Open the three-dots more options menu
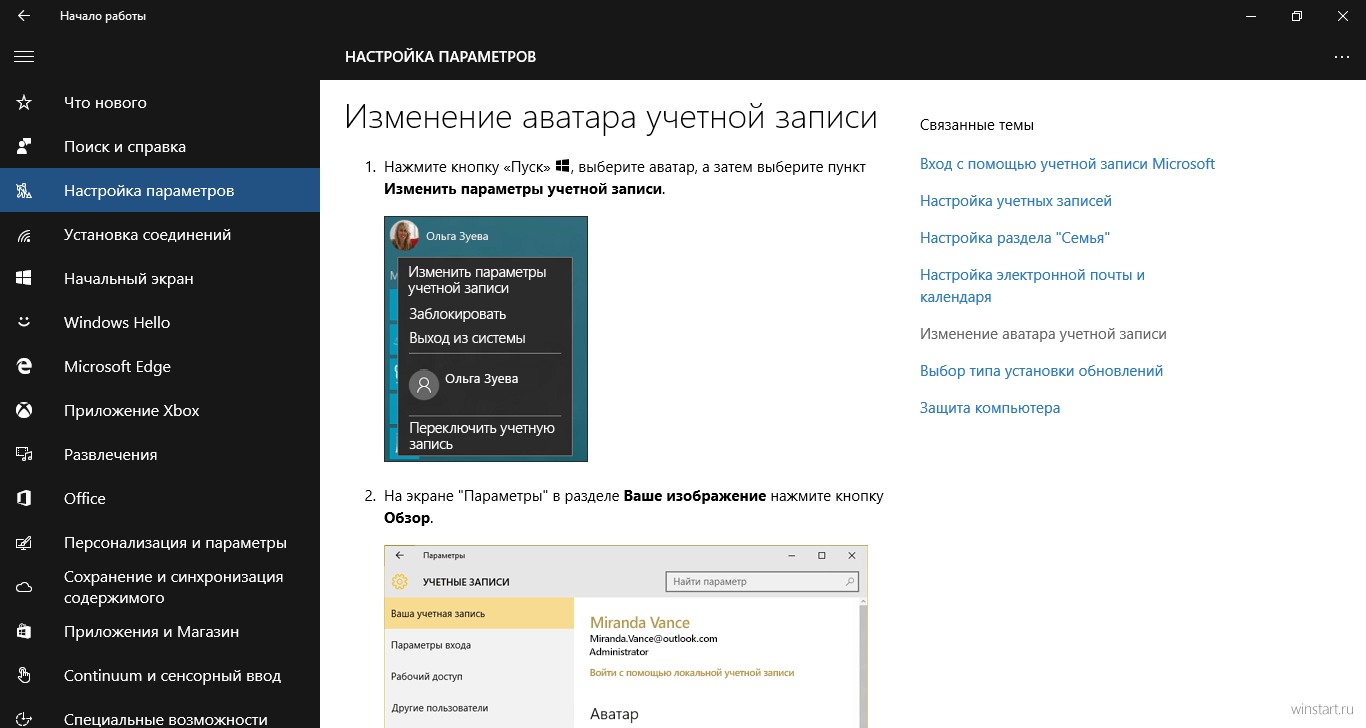 [x=1342, y=57]
